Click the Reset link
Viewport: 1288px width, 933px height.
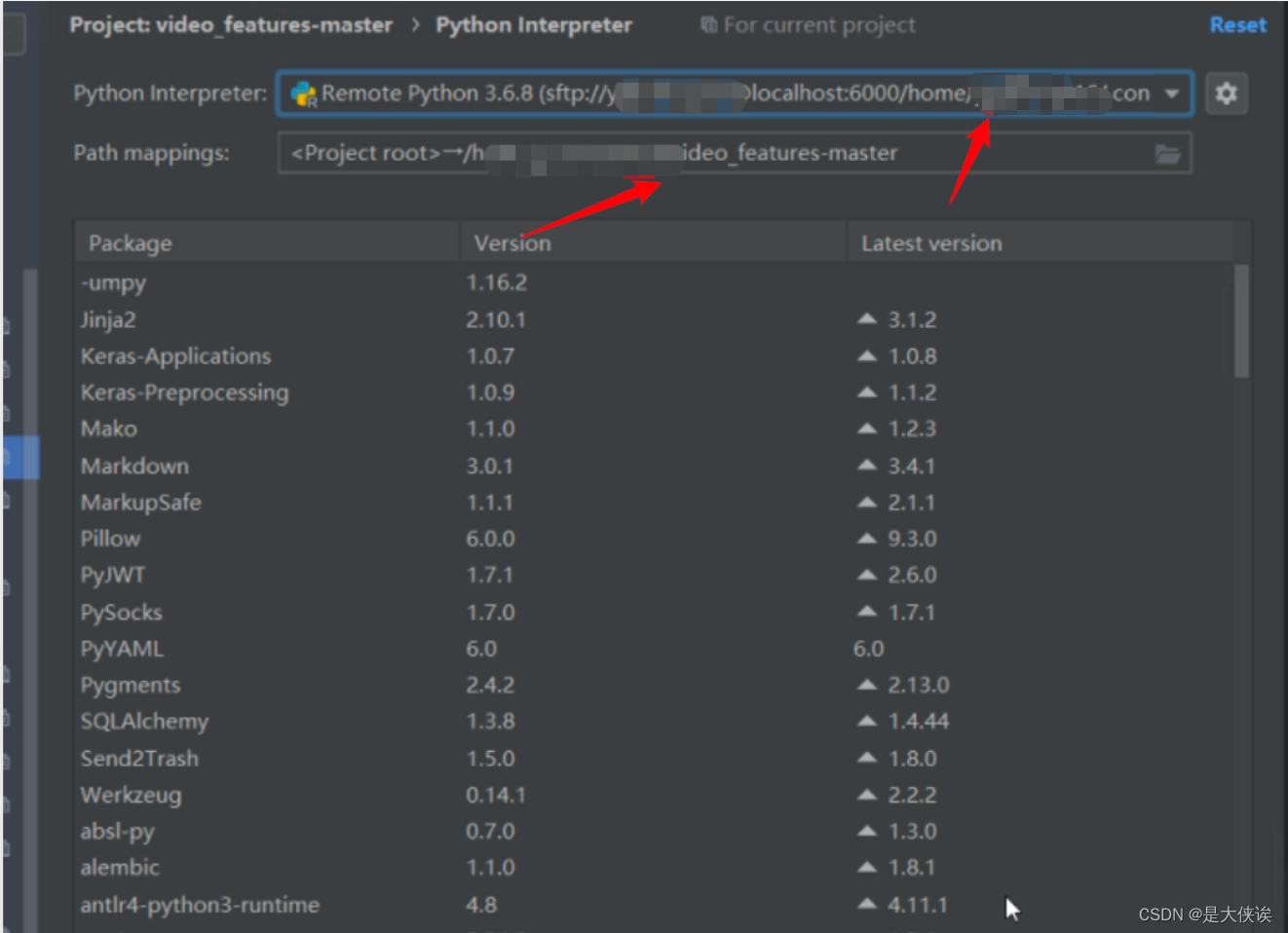pyautogui.click(x=1237, y=25)
